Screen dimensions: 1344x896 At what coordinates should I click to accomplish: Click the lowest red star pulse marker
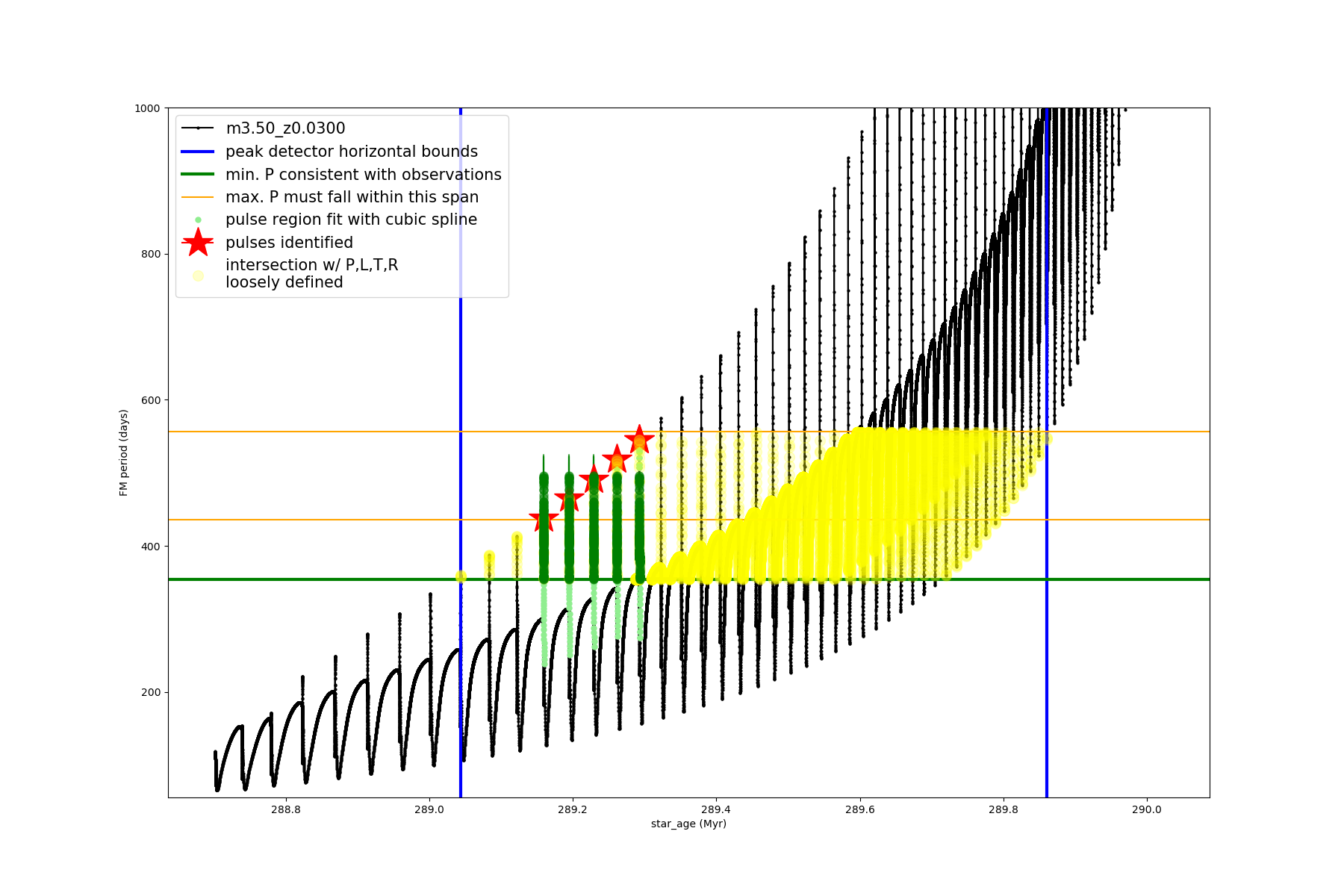pyautogui.click(x=544, y=520)
